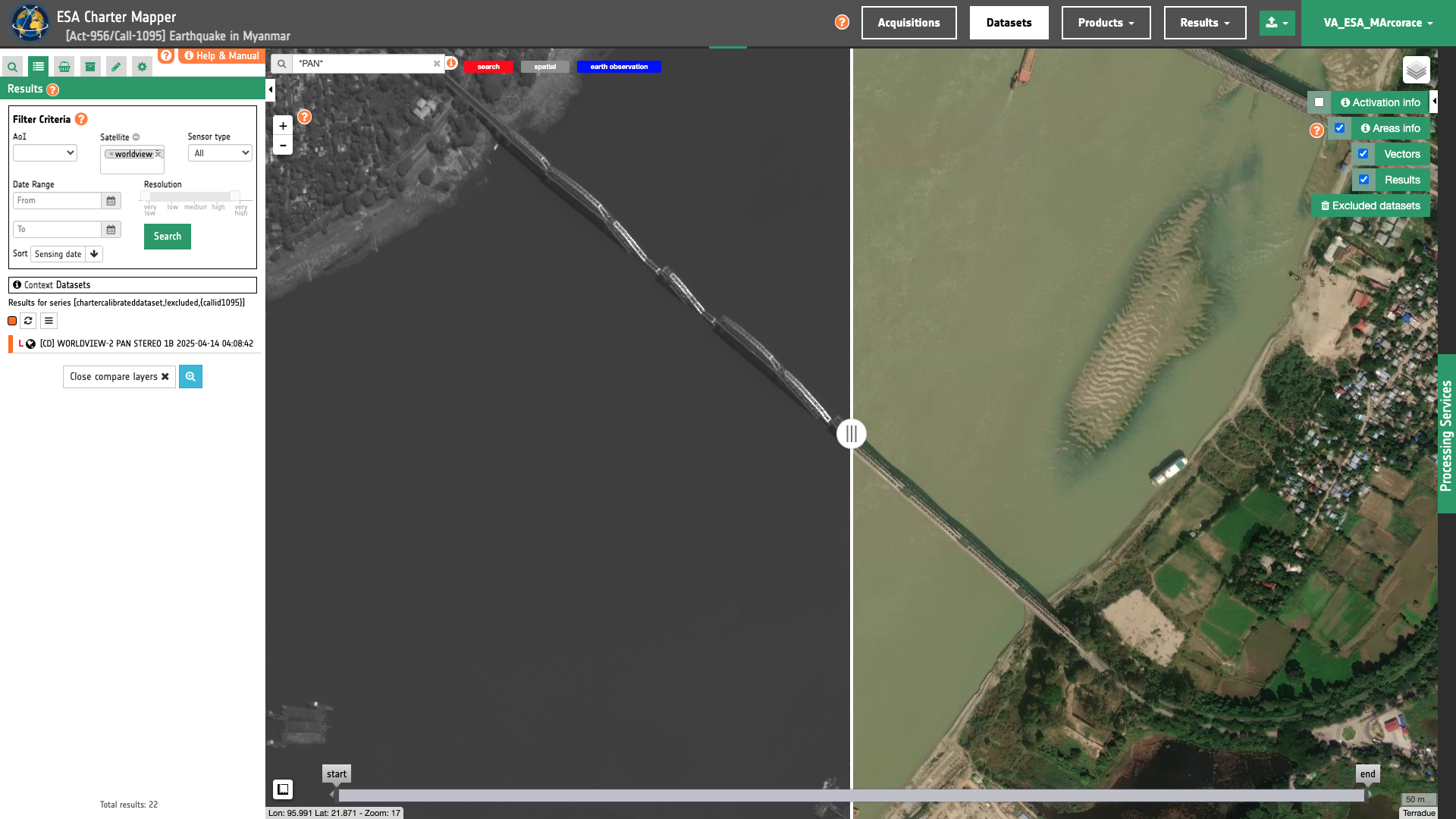
Task: Click the archive box tab icon
Action: (x=90, y=67)
